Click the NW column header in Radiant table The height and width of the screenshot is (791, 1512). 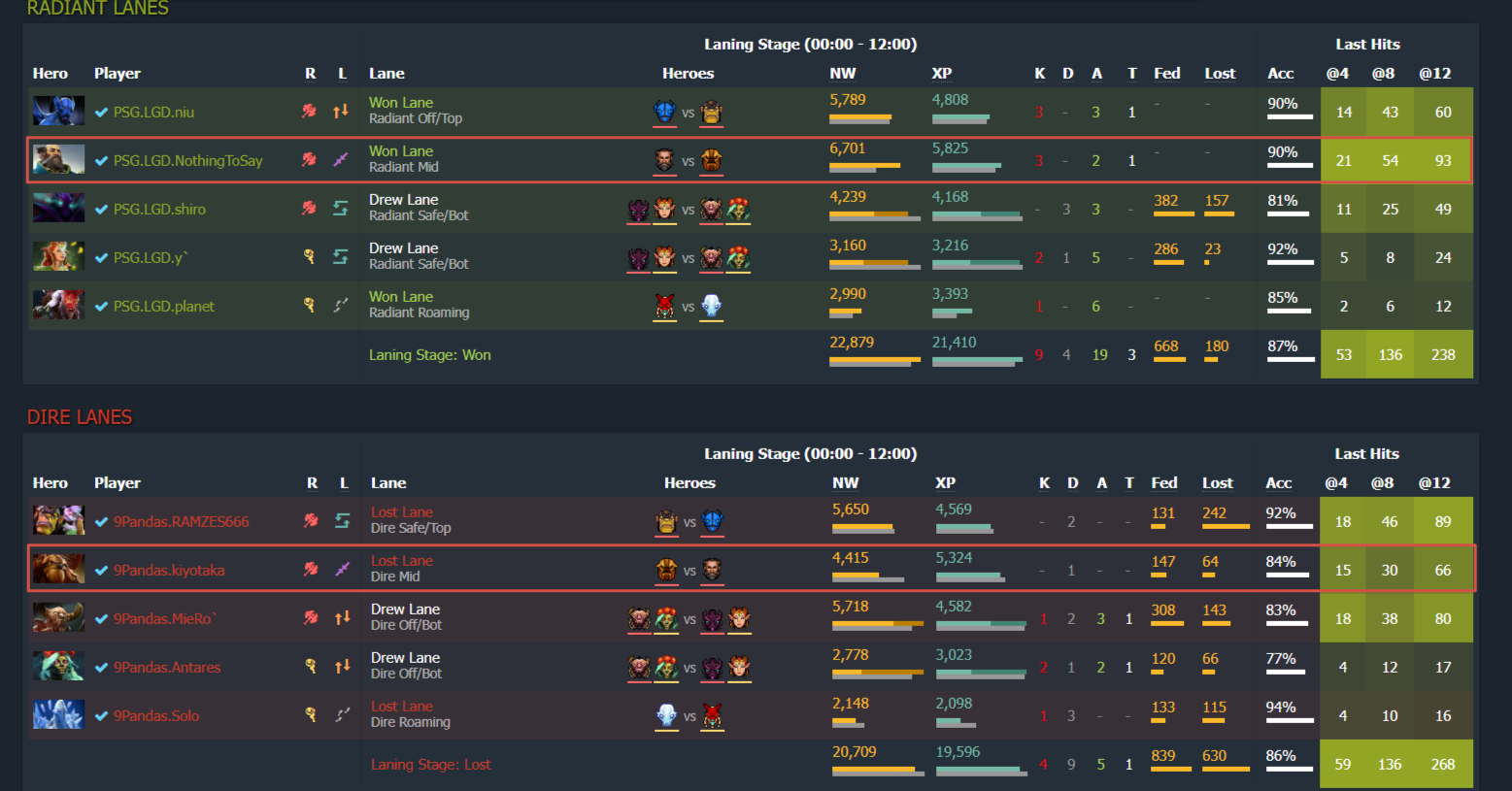pyautogui.click(x=843, y=74)
